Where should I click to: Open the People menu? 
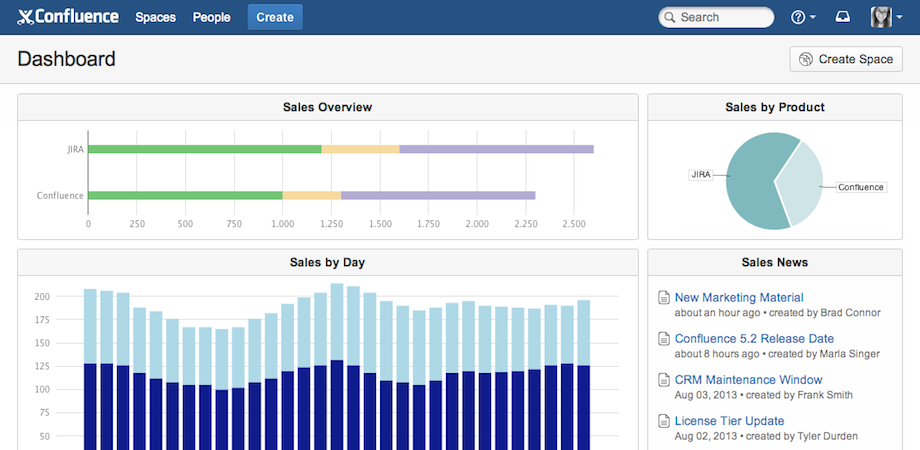click(211, 17)
